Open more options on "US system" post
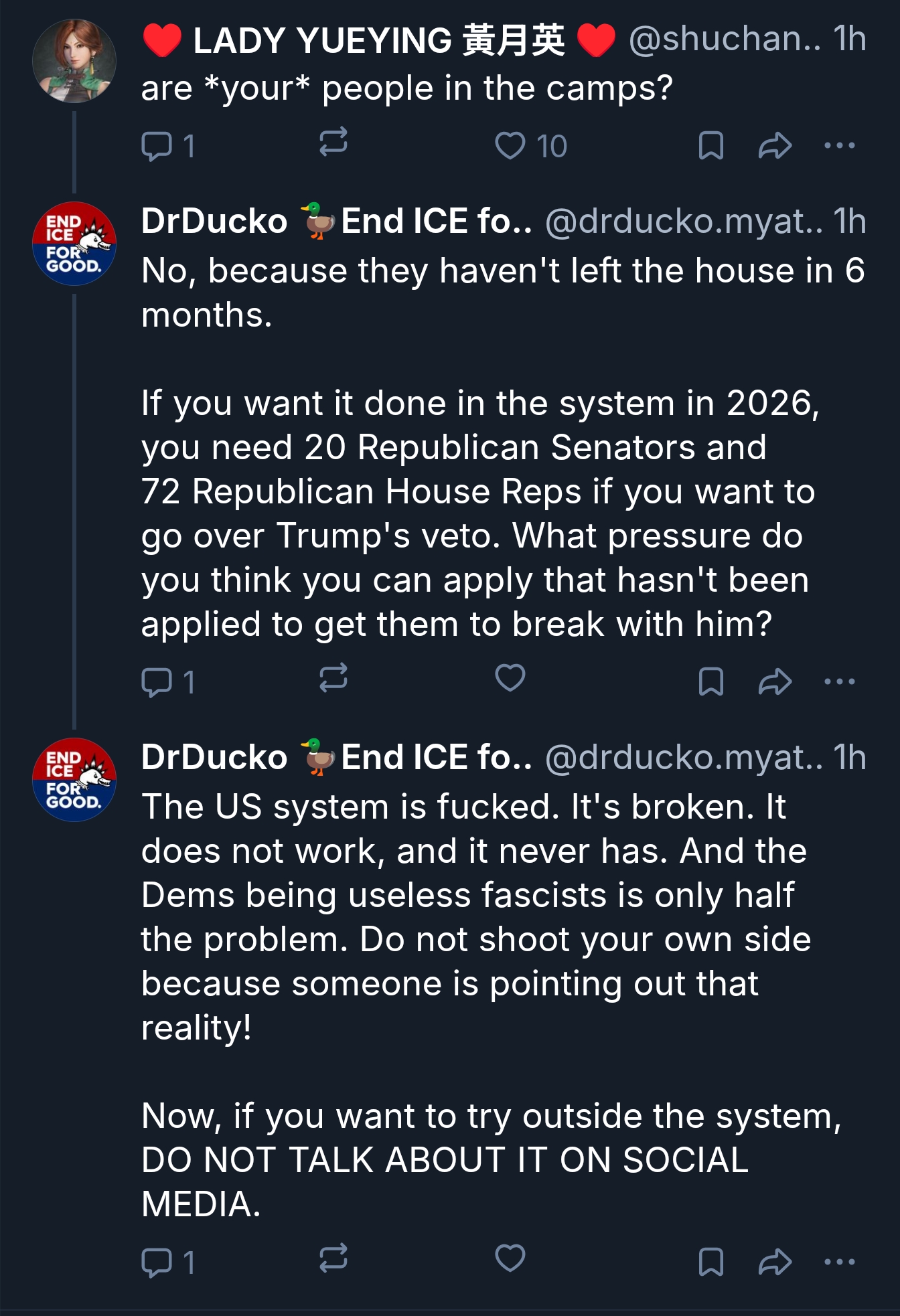900x1316 pixels. pyautogui.click(x=839, y=1262)
